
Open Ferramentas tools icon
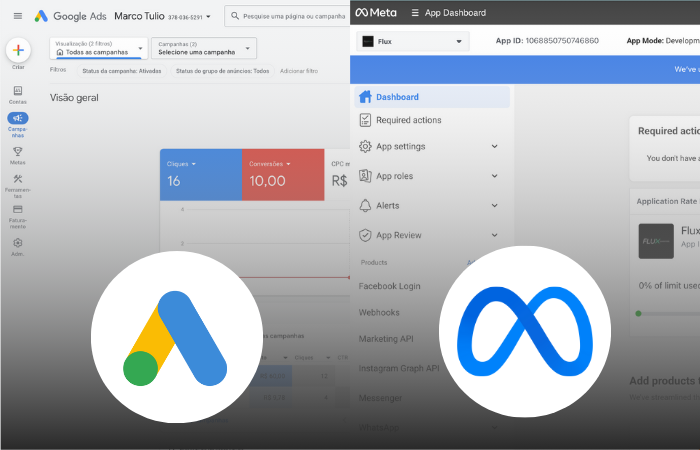tap(18, 179)
